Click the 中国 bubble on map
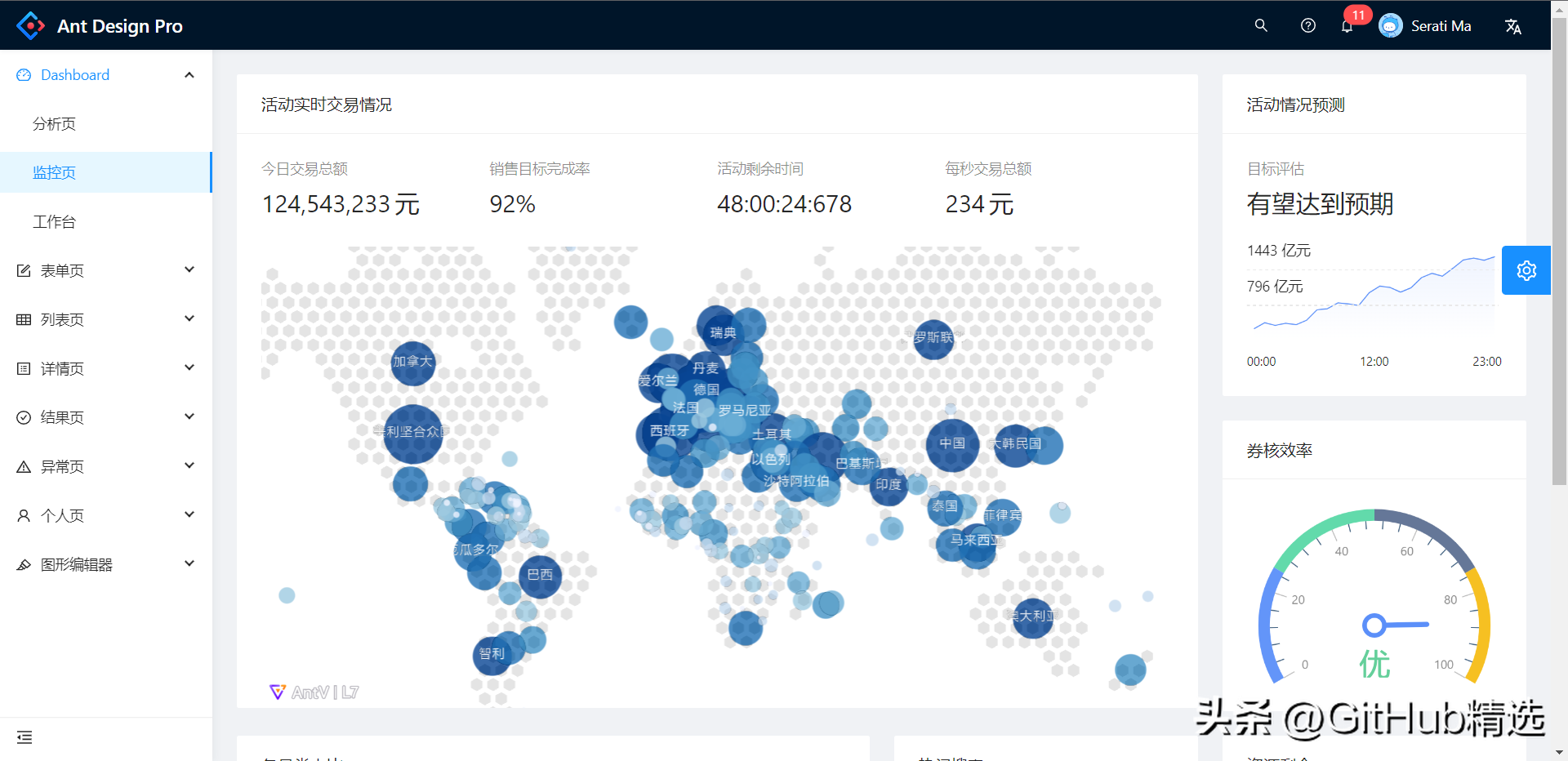The width and height of the screenshot is (1568, 761). [952, 444]
